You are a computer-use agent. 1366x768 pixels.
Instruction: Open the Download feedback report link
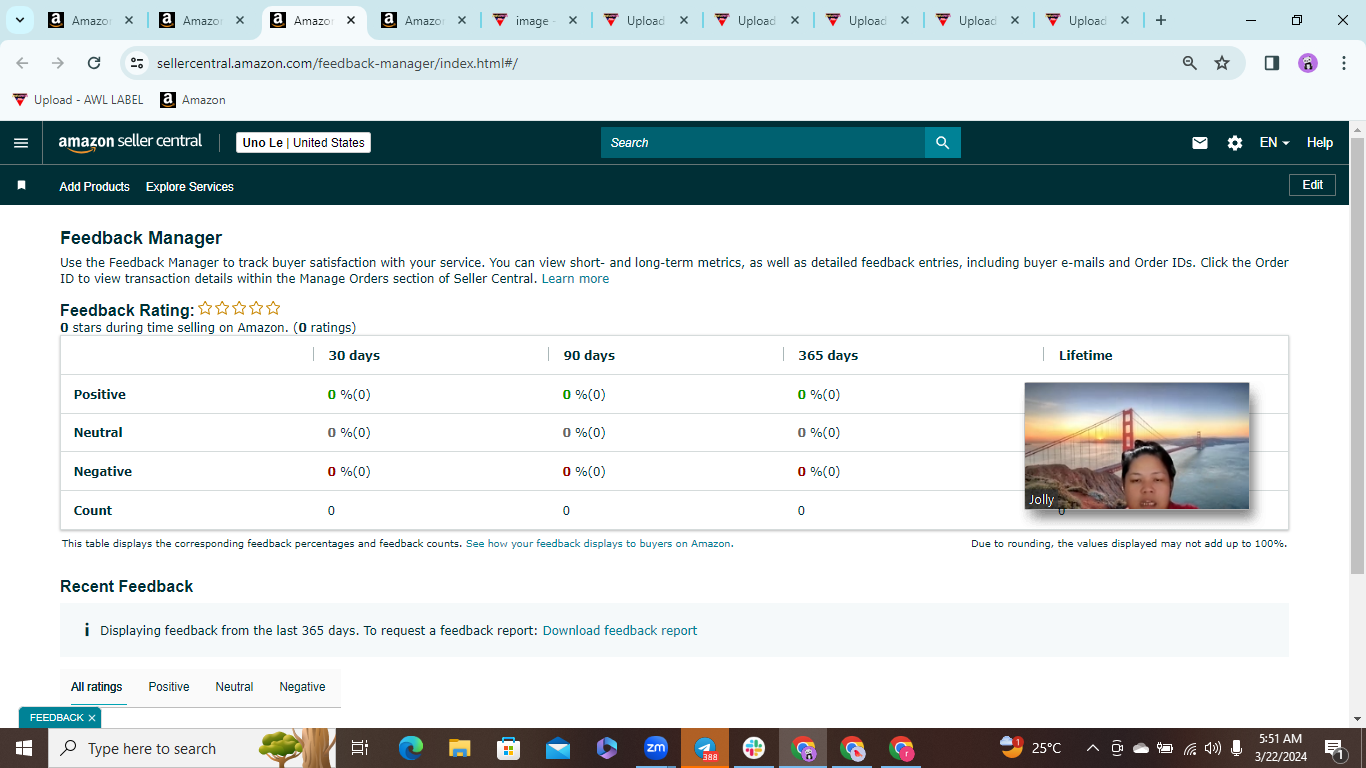(620, 631)
